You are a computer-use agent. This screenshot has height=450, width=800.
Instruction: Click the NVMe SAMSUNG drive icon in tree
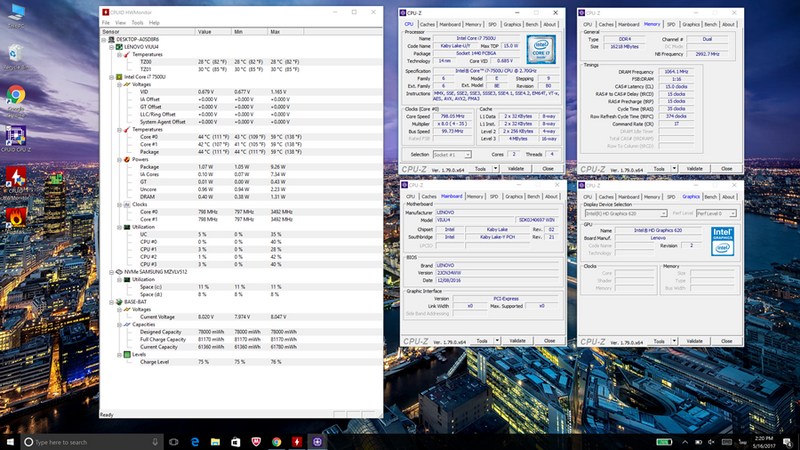119,272
